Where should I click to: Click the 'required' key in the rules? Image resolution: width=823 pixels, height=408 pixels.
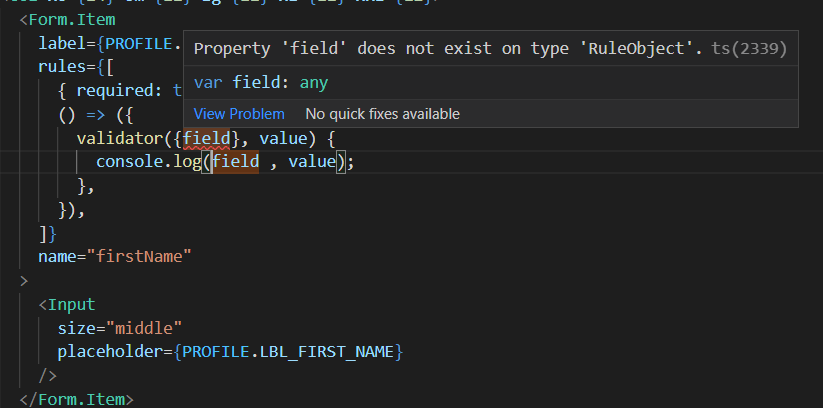(115, 91)
